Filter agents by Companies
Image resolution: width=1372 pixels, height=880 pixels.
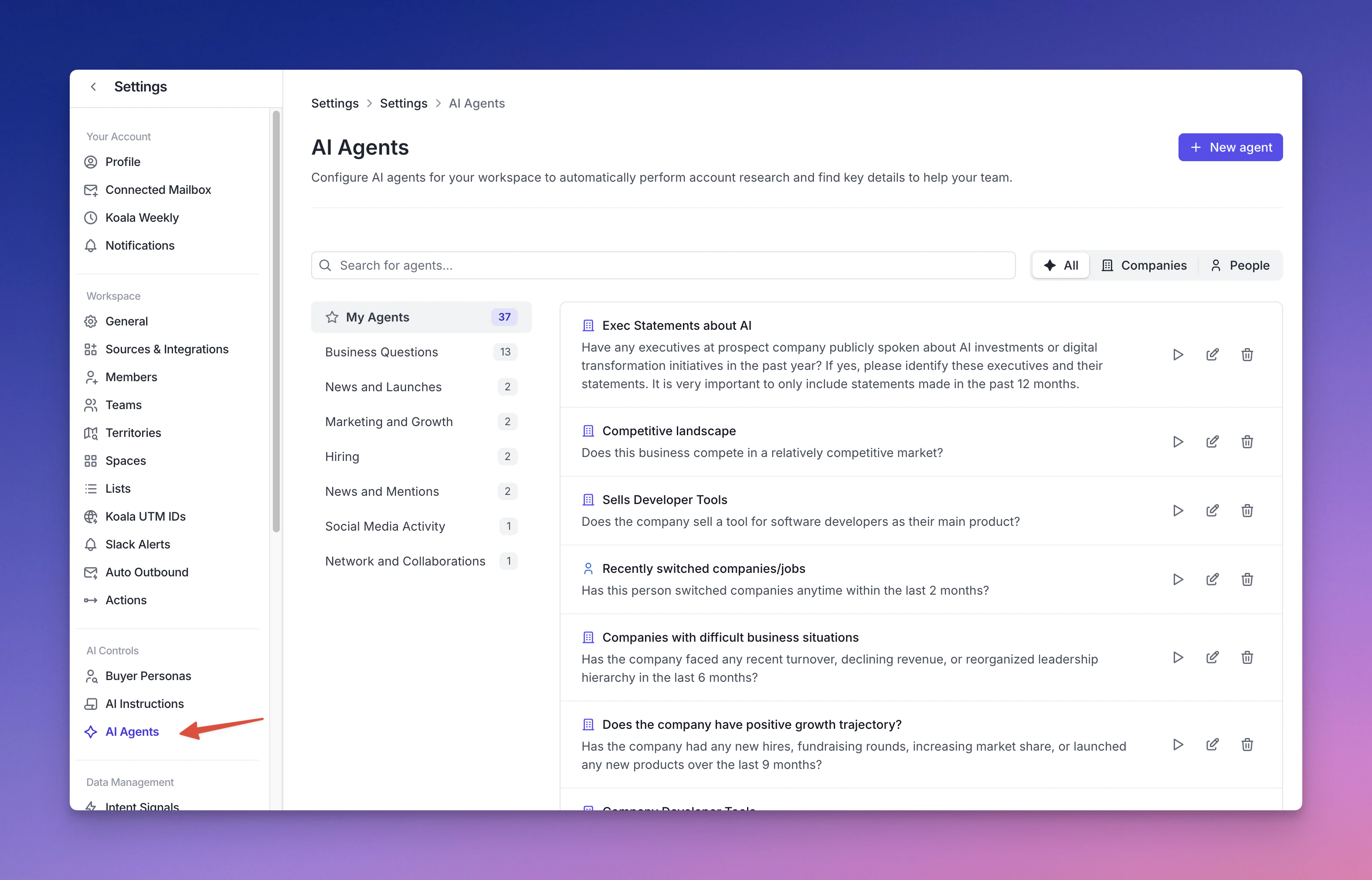point(1144,265)
